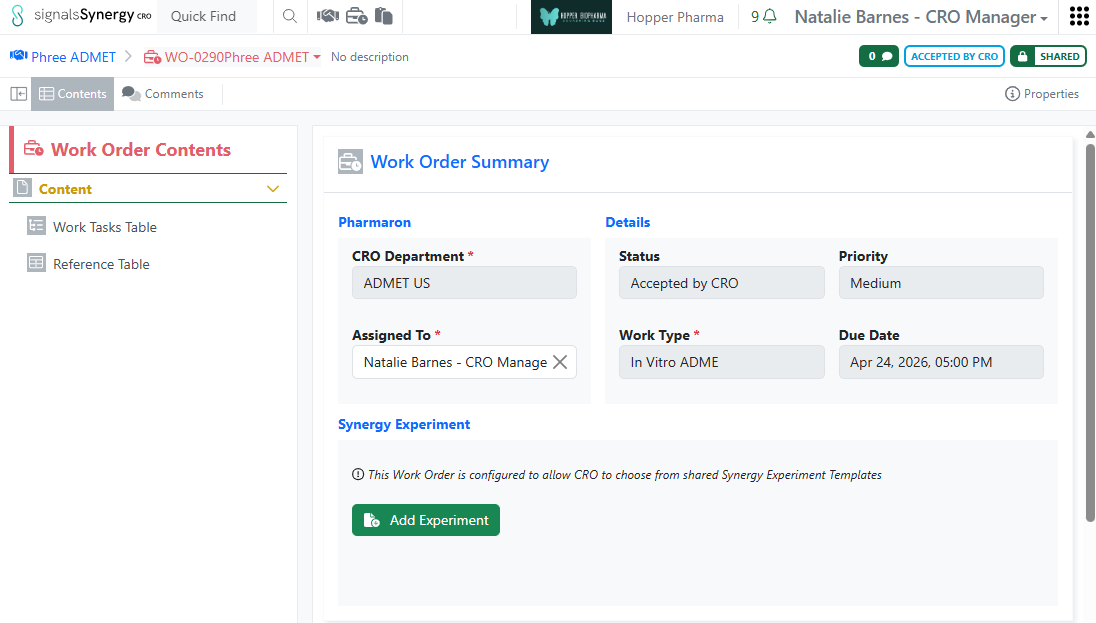The width and height of the screenshot is (1096, 623).
Task: Click the Accepted by CRO status badge
Action: point(954,57)
